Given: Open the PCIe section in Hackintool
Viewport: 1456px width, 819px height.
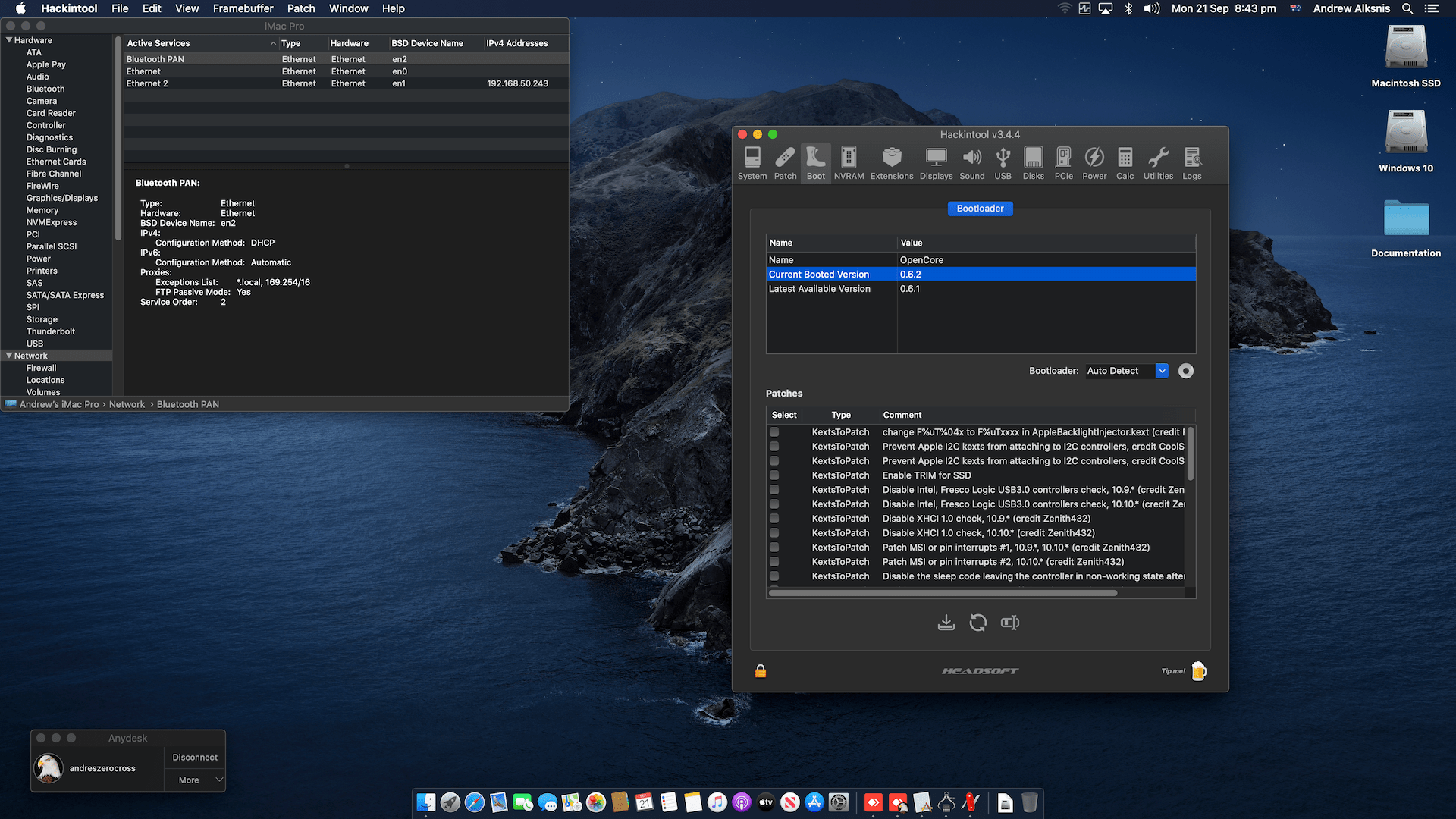Looking at the screenshot, I should 1064,163.
